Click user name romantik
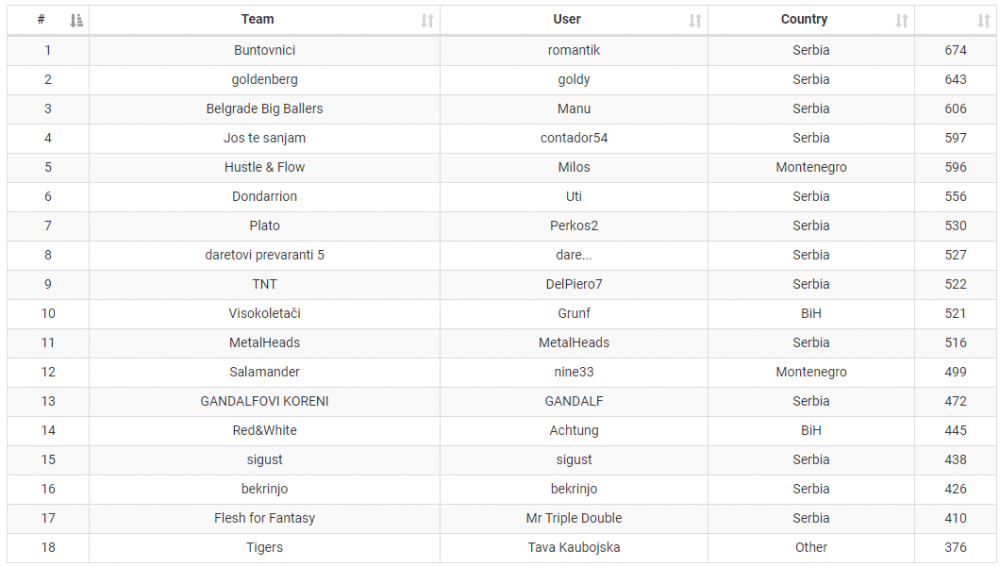 [x=574, y=50]
